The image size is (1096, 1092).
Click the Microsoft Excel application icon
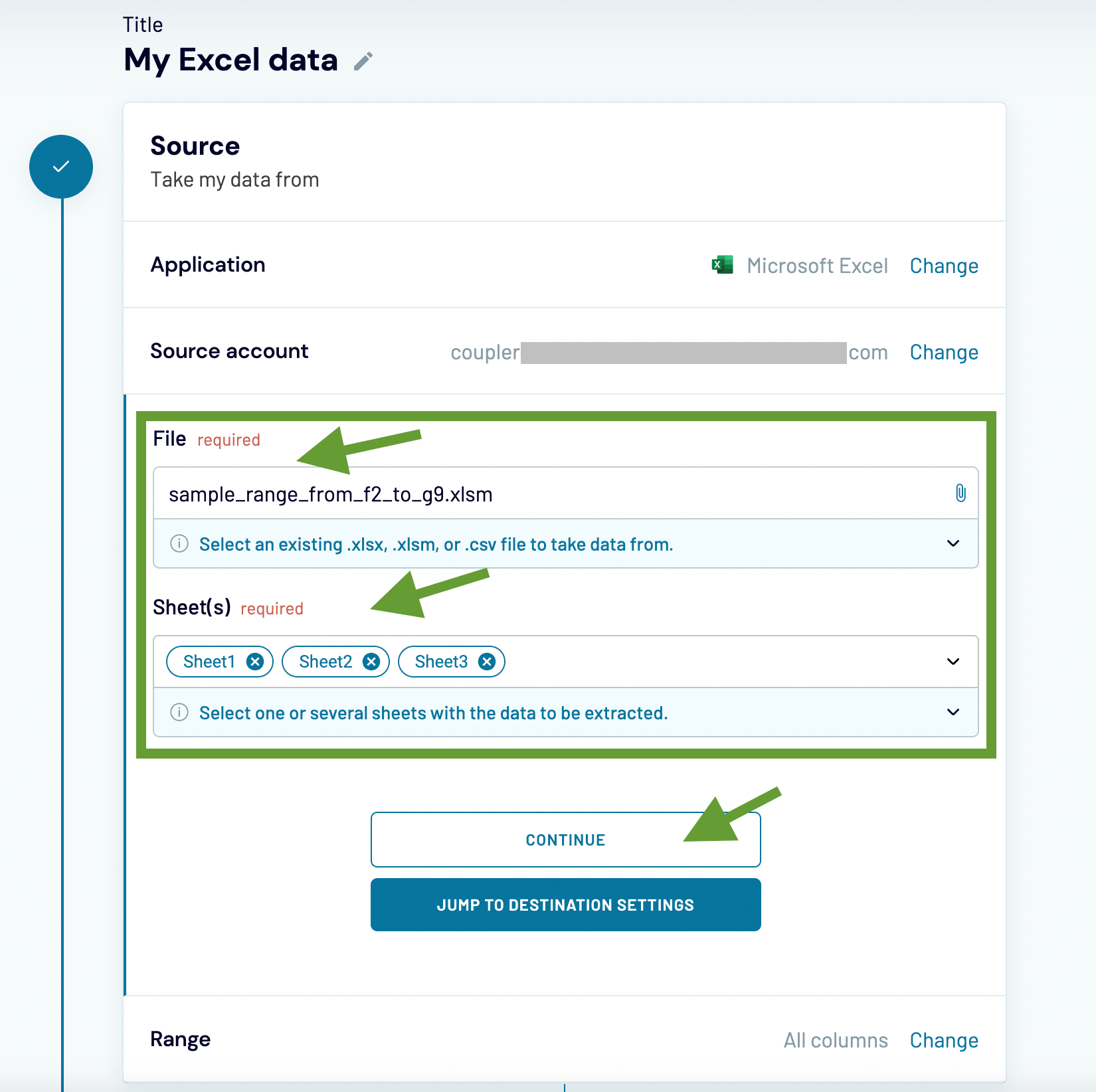(x=722, y=265)
